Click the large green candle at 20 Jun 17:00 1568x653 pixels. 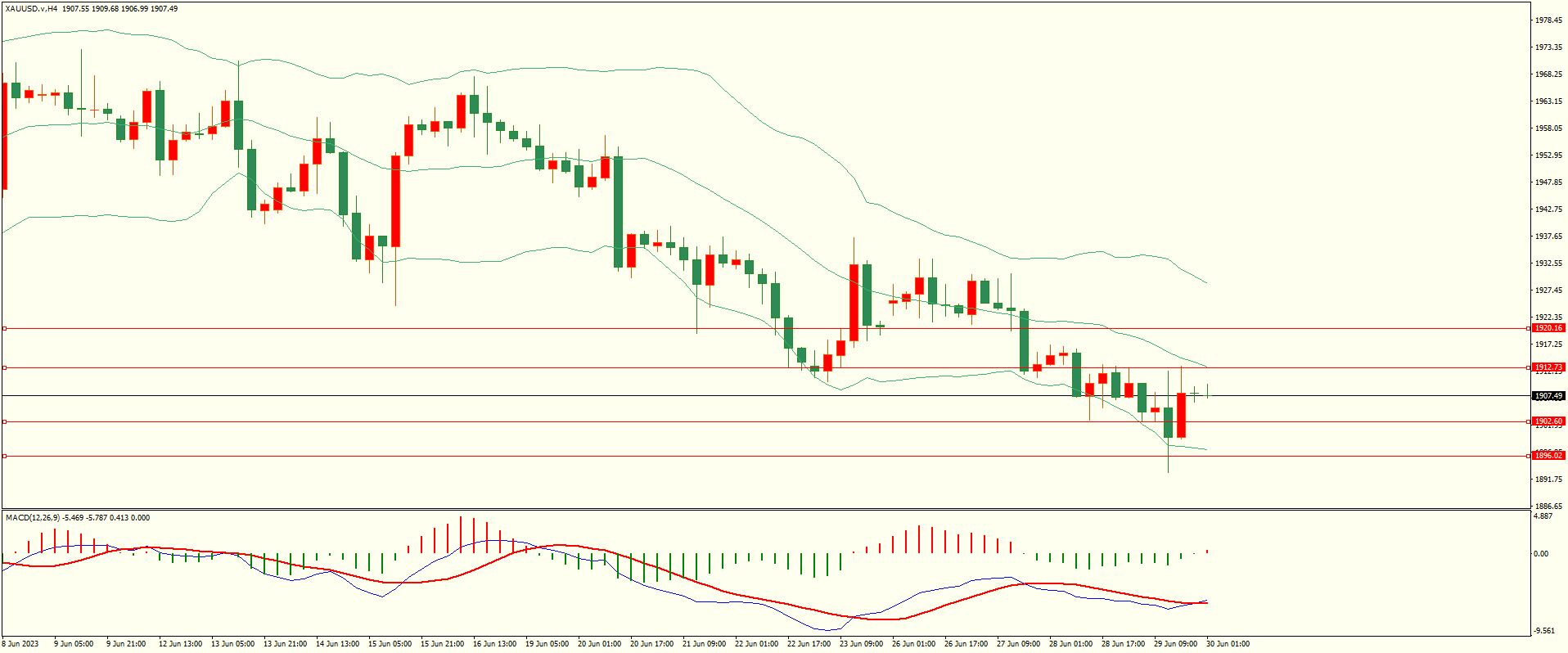[x=618, y=213]
